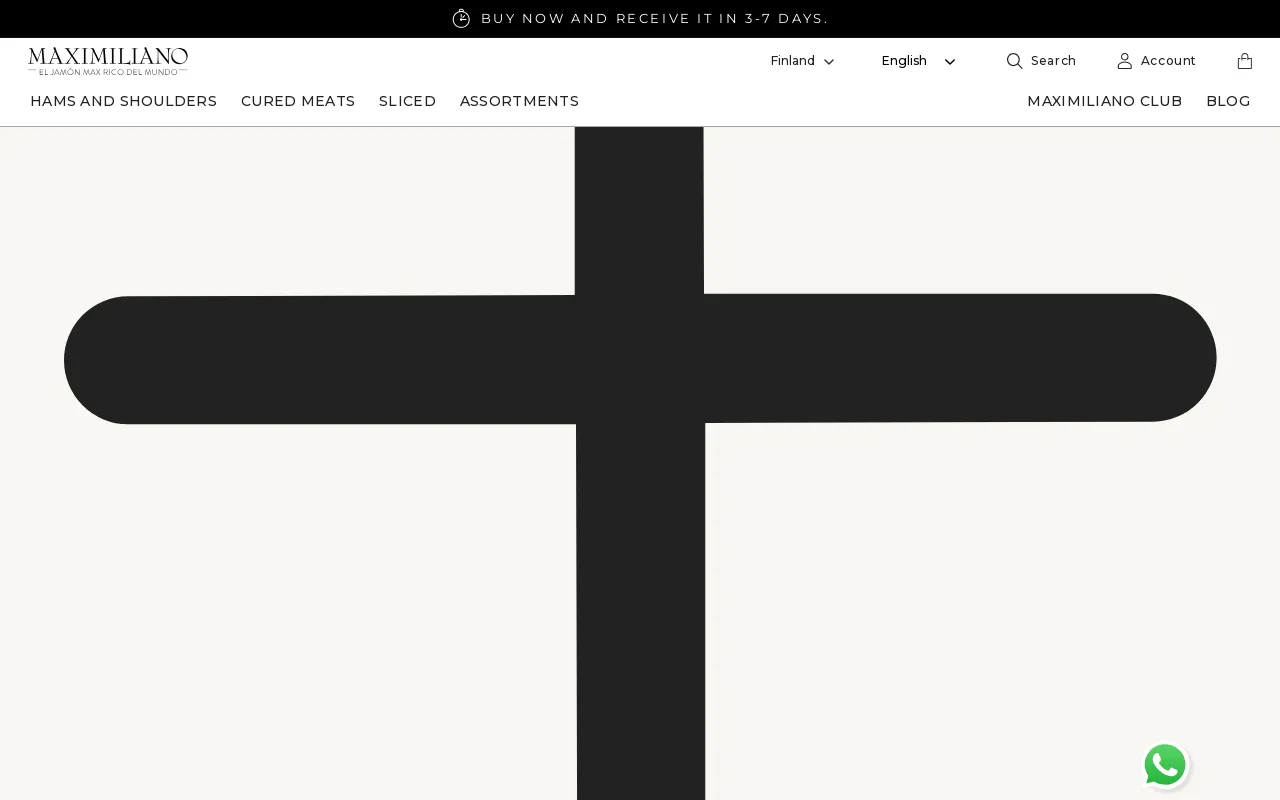Click the announcement bar text about delivery
This screenshot has height=800, width=1280.
654,18
